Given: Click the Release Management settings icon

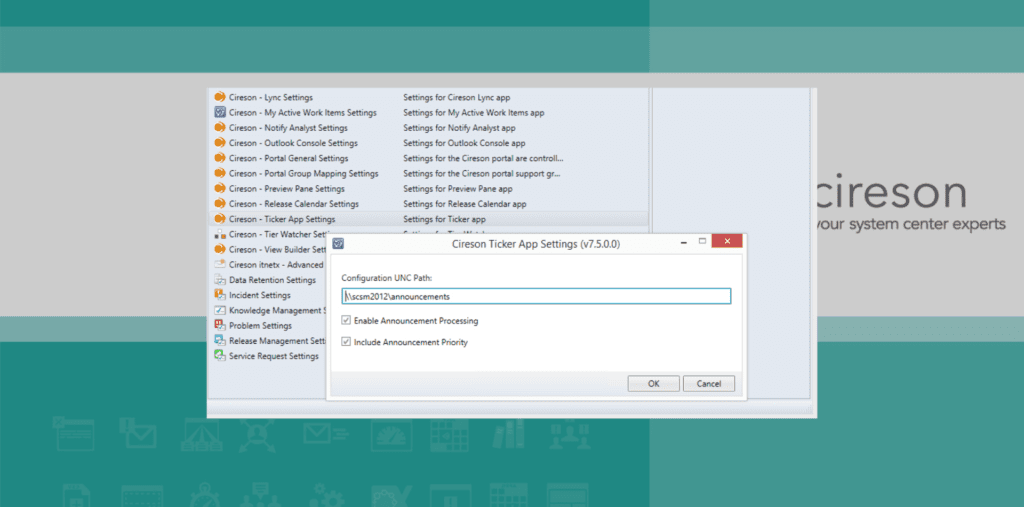Looking at the screenshot, I should [x=219, y=340].
